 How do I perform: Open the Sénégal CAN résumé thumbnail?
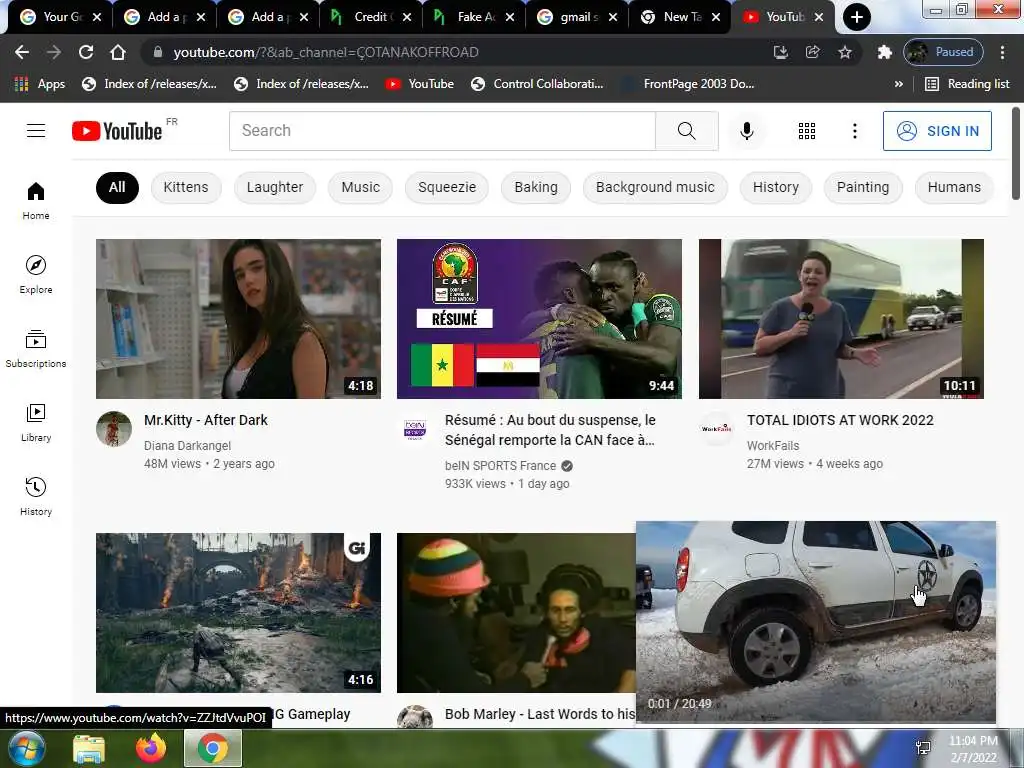coord(539,319)
